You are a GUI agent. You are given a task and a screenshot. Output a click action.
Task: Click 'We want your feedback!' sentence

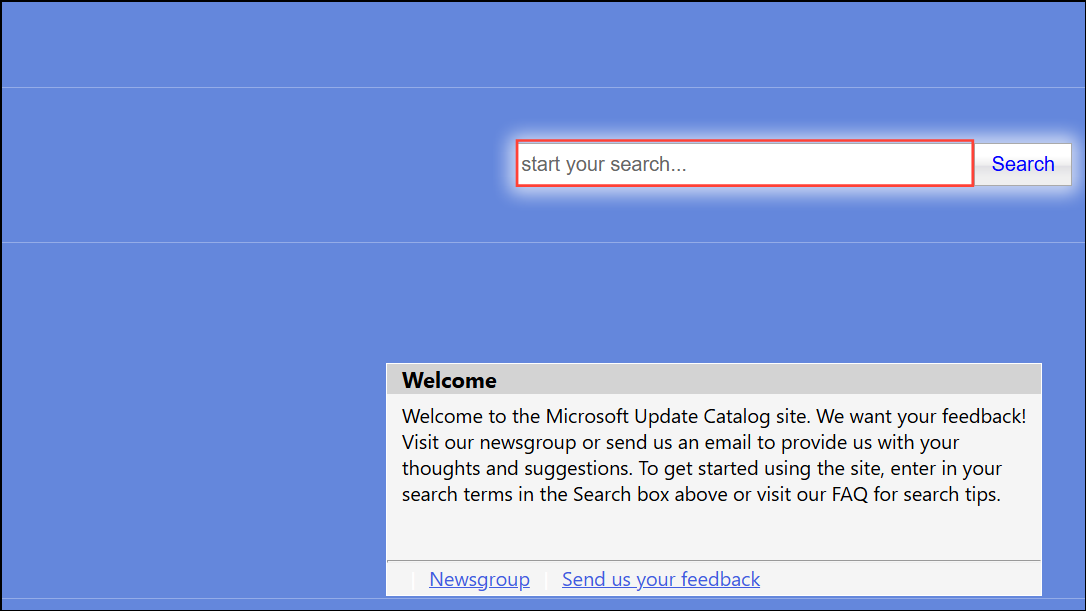921,416
